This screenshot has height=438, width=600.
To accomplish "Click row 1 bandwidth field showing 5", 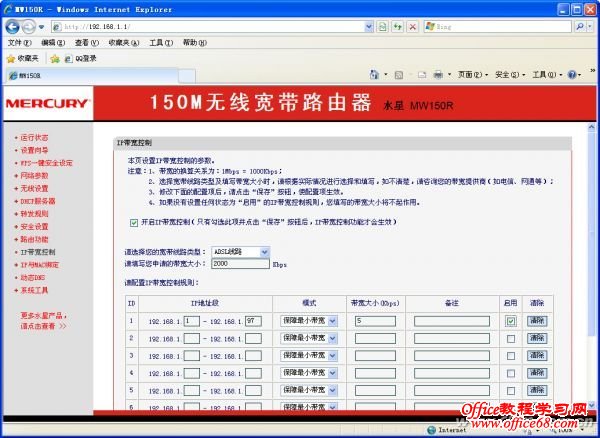I will [x=375, y=321].
